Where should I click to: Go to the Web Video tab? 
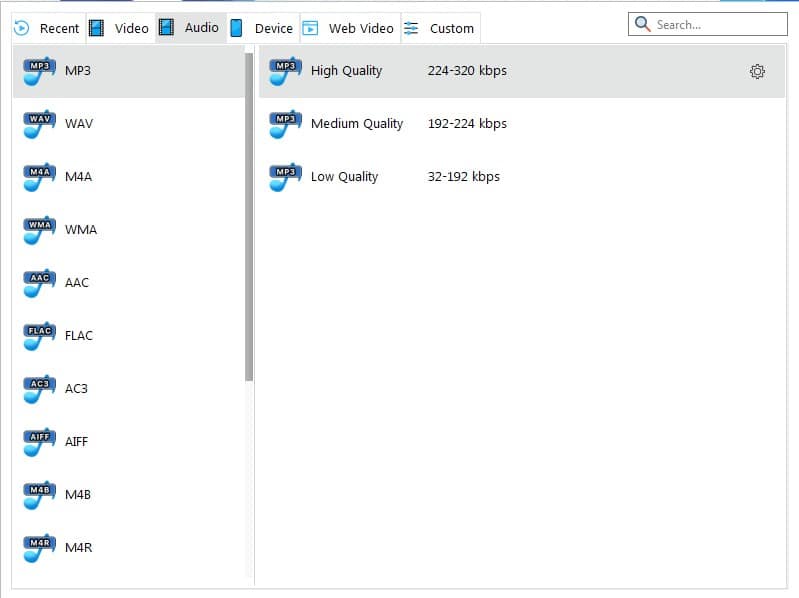pos(349,28)
